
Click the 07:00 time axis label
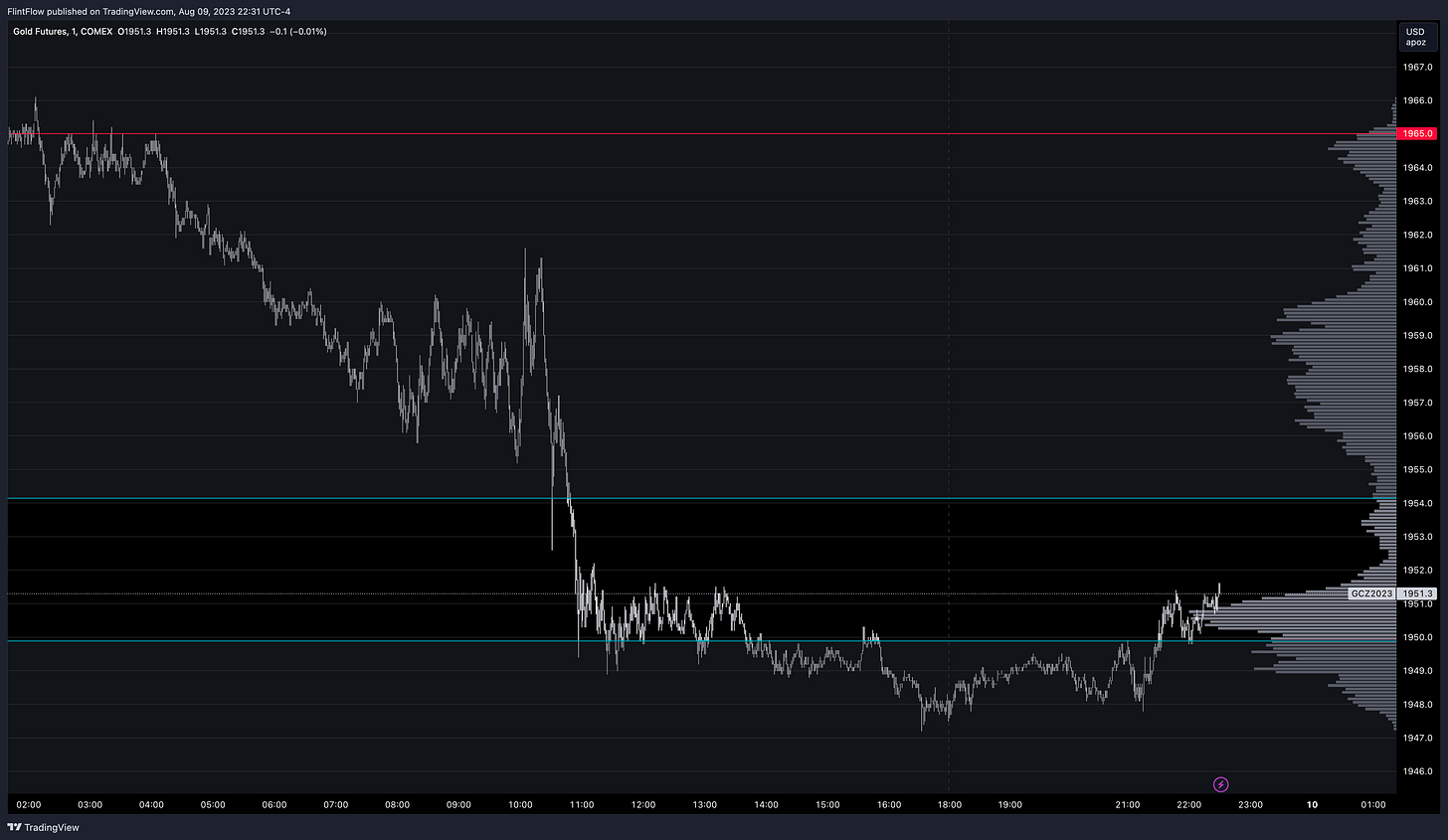pyautogui.click(x=336, y=805)
